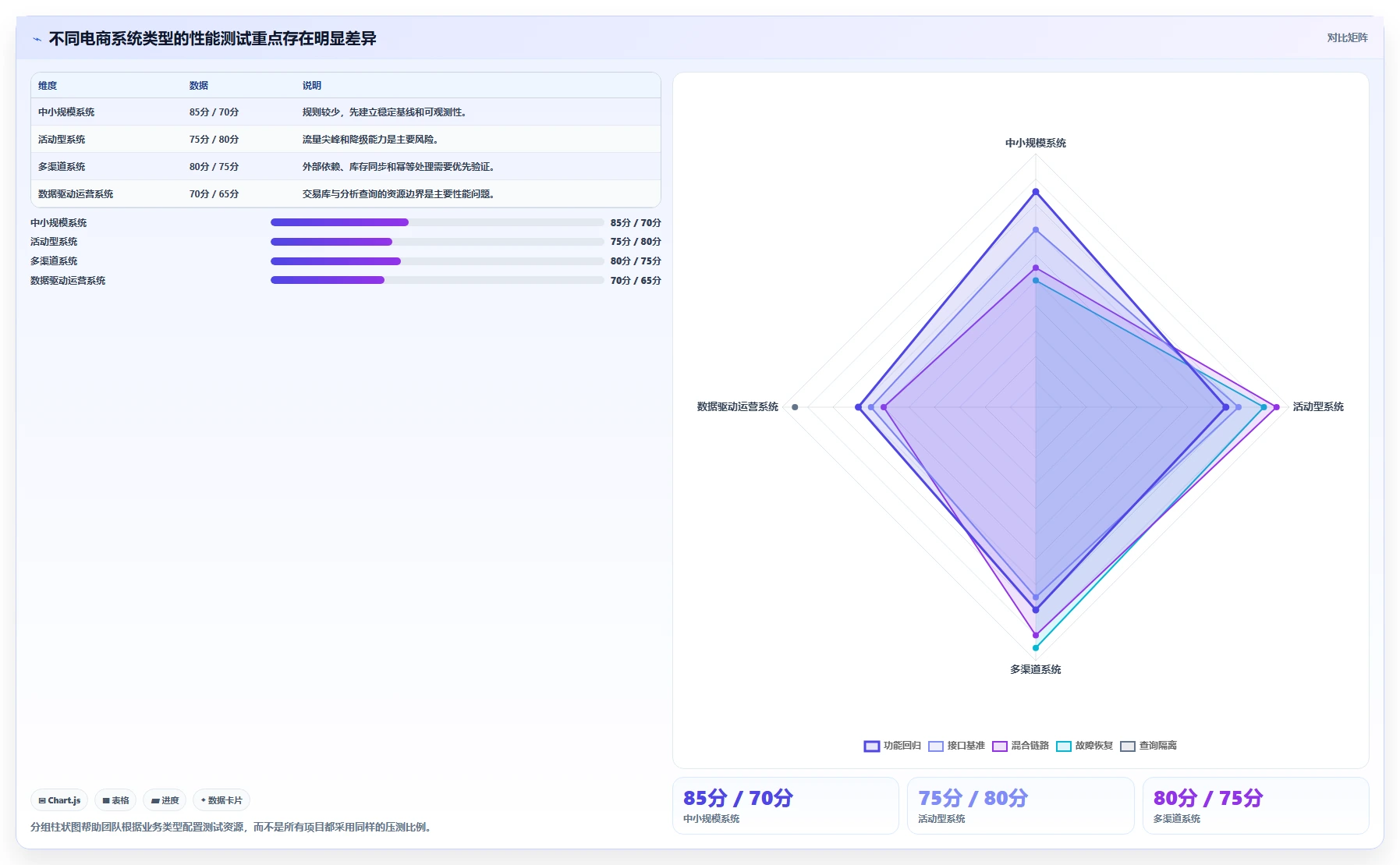Click radar axis label 数据驱动运营系统
Image resolution: width=1400 pixels, height=865 pixels.
click(x=738, y=407)
